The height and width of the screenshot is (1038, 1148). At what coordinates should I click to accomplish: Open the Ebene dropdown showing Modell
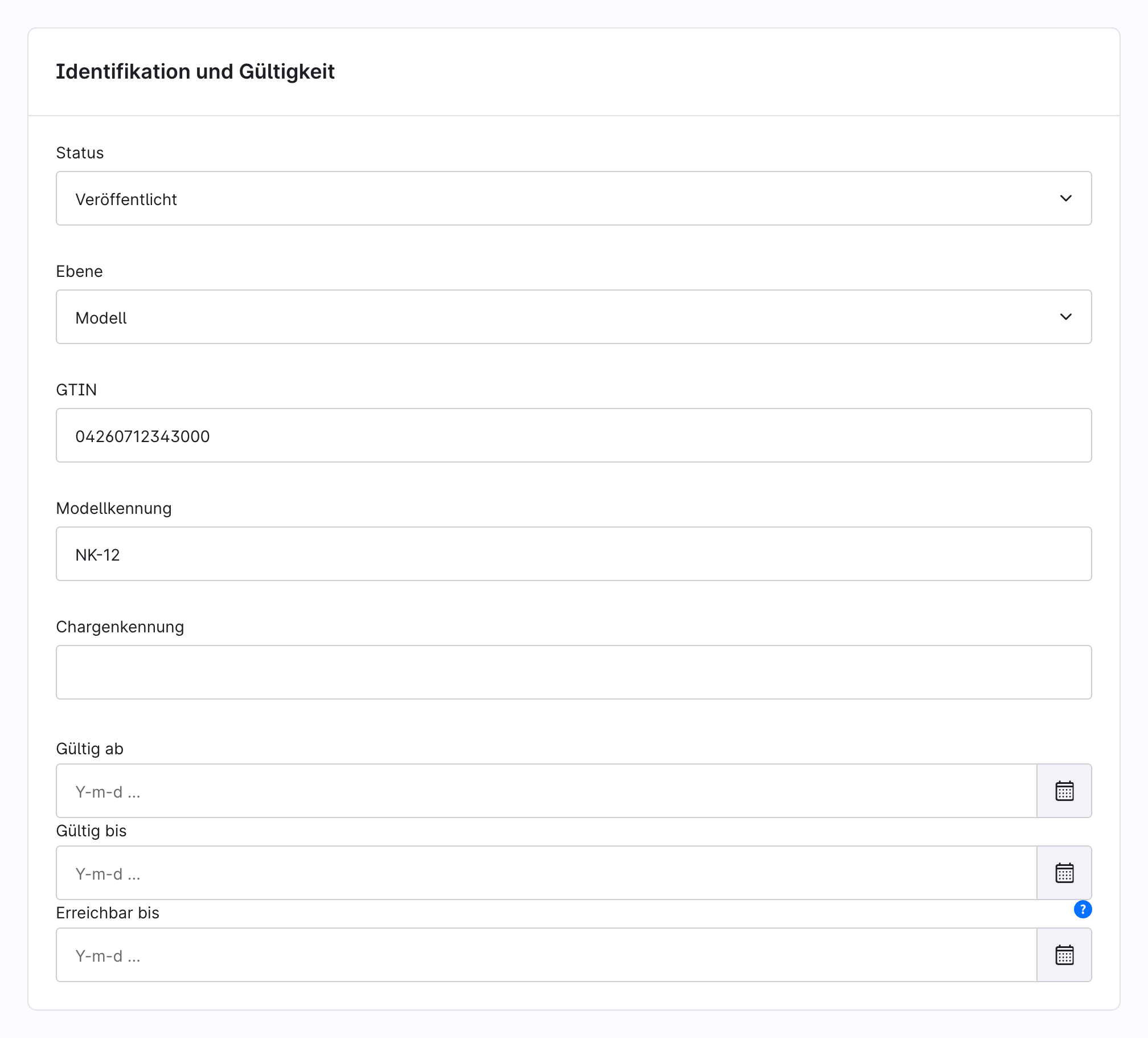coord(574,317)
